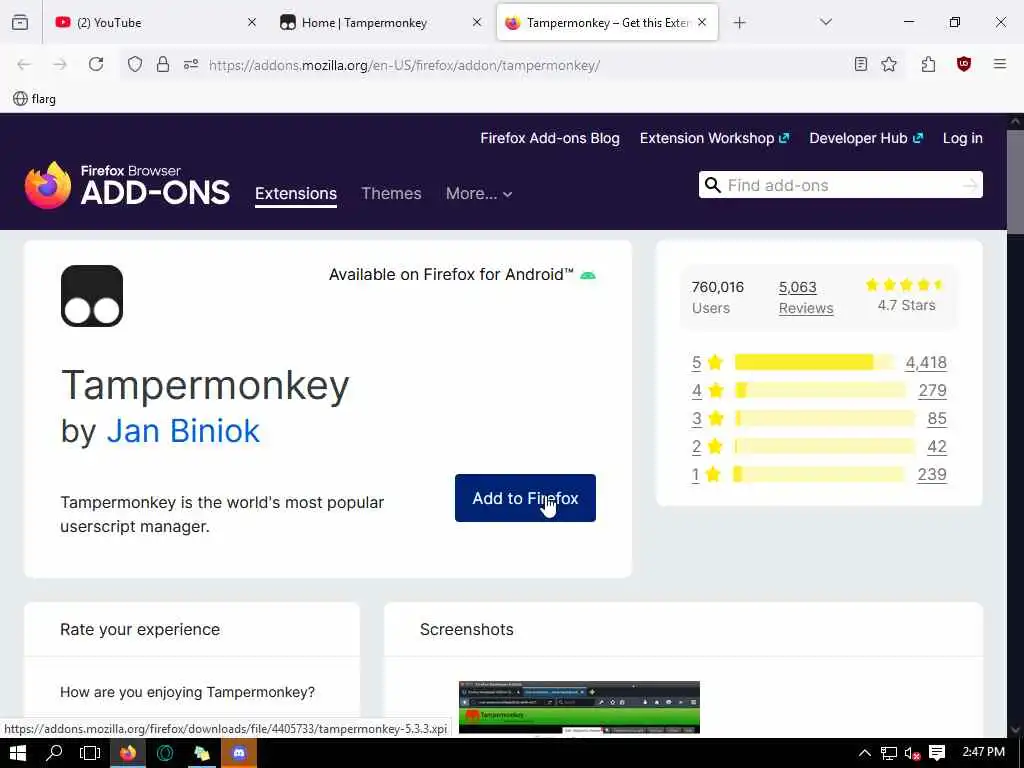Open the Themes navigation item

(x=391, y=193)
